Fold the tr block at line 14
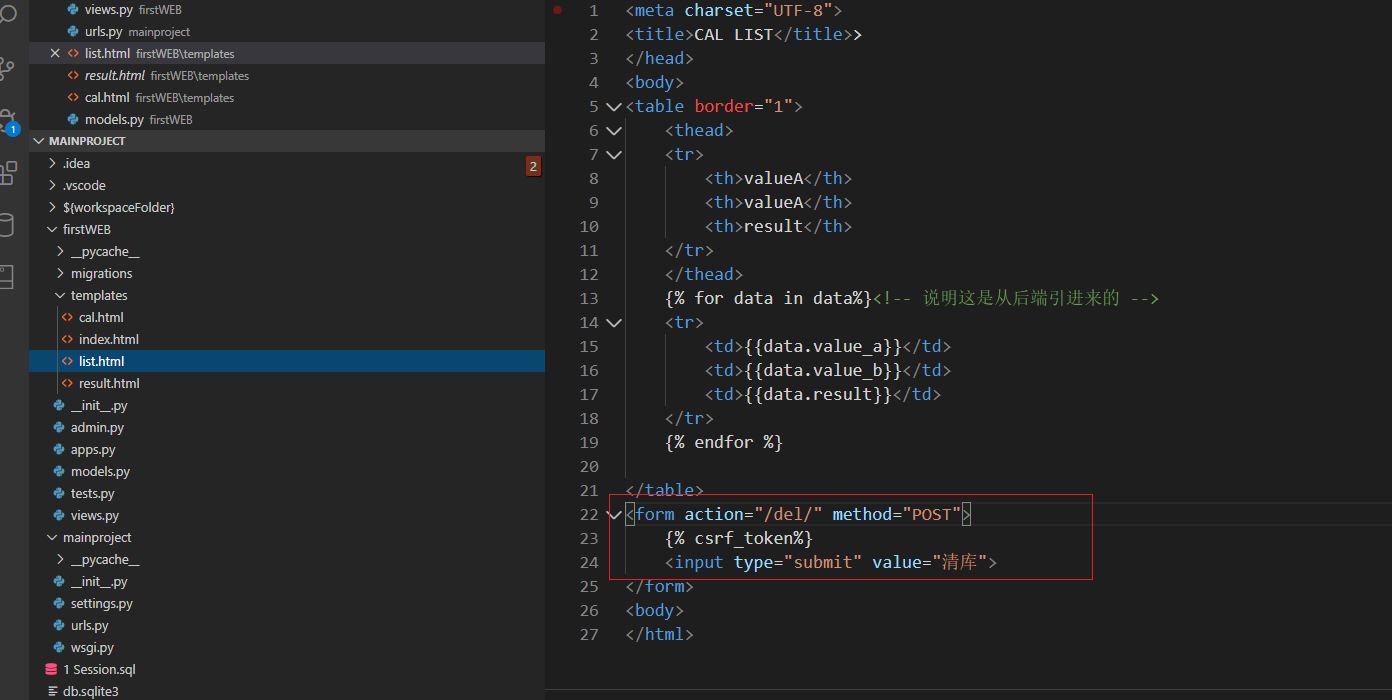Viewport: 1392px width, 700px height. (x=614, y=322)
